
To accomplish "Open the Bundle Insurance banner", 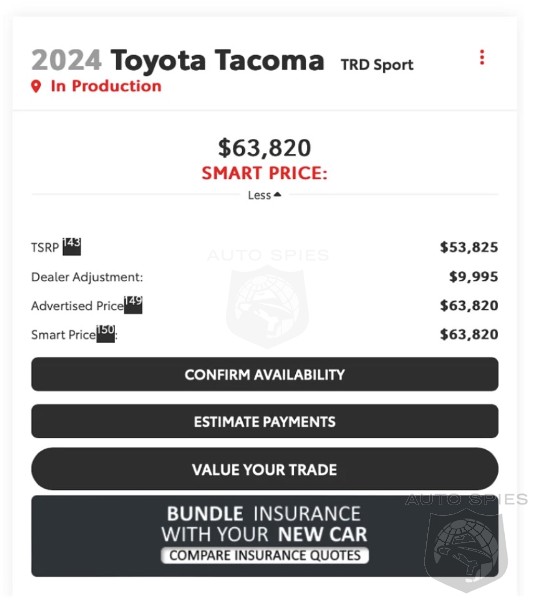I will [x=265, y=536].
